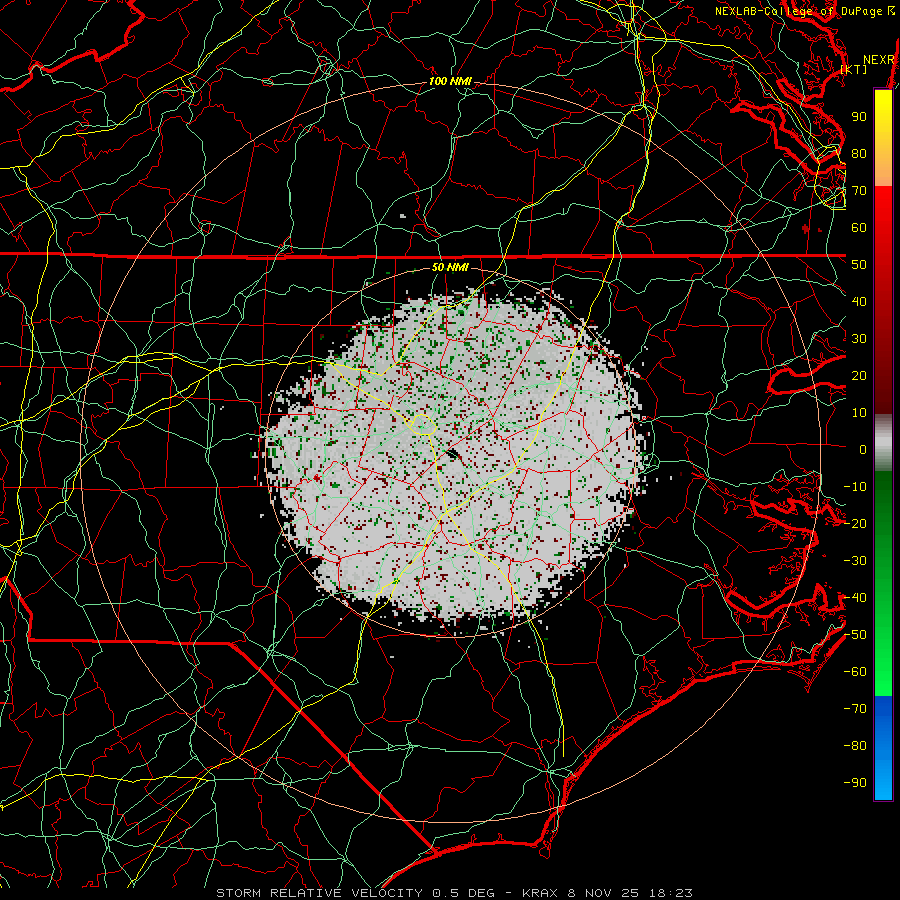The height and width of the screenshot is (900, 900).
Task: Click the -80 value on velocity scale
Action: coord(855,746)
